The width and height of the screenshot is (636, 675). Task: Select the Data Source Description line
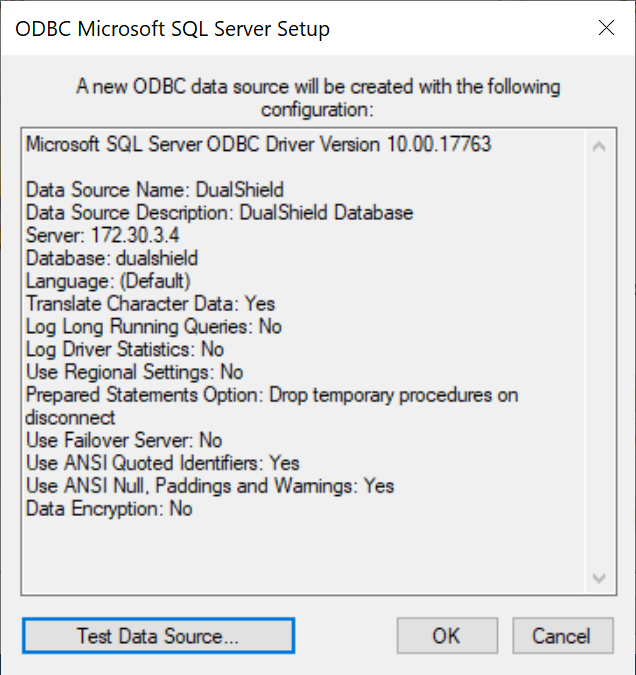(x=219, y=213)
